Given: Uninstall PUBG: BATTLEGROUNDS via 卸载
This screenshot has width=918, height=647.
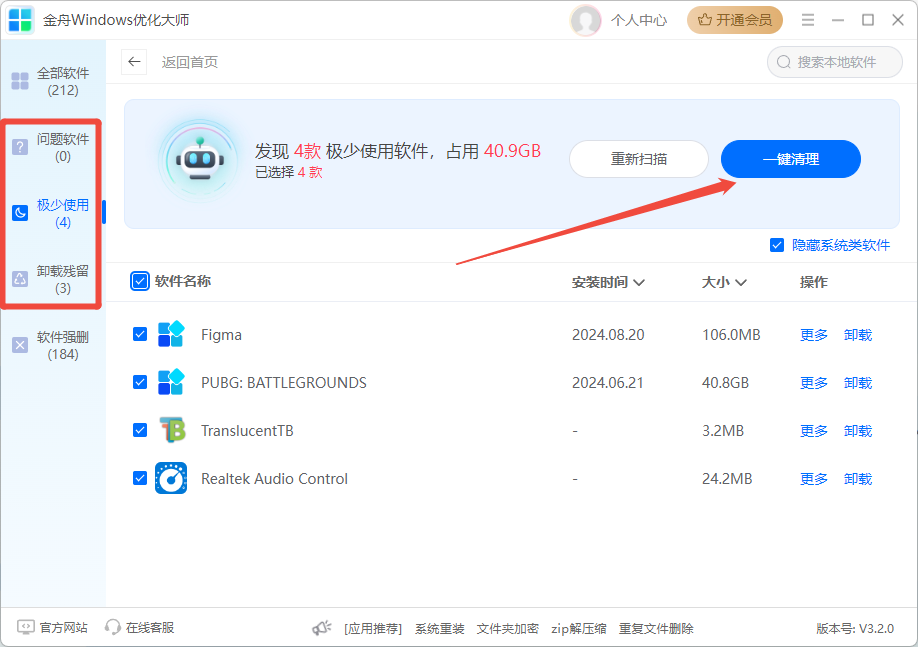Looking at the screenshot, I should [858, 383].
